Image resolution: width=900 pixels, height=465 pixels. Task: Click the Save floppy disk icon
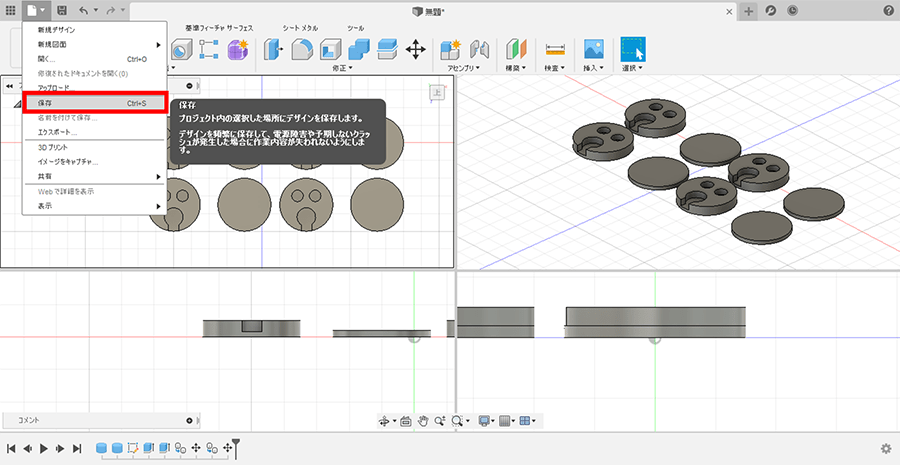[62, 10]
